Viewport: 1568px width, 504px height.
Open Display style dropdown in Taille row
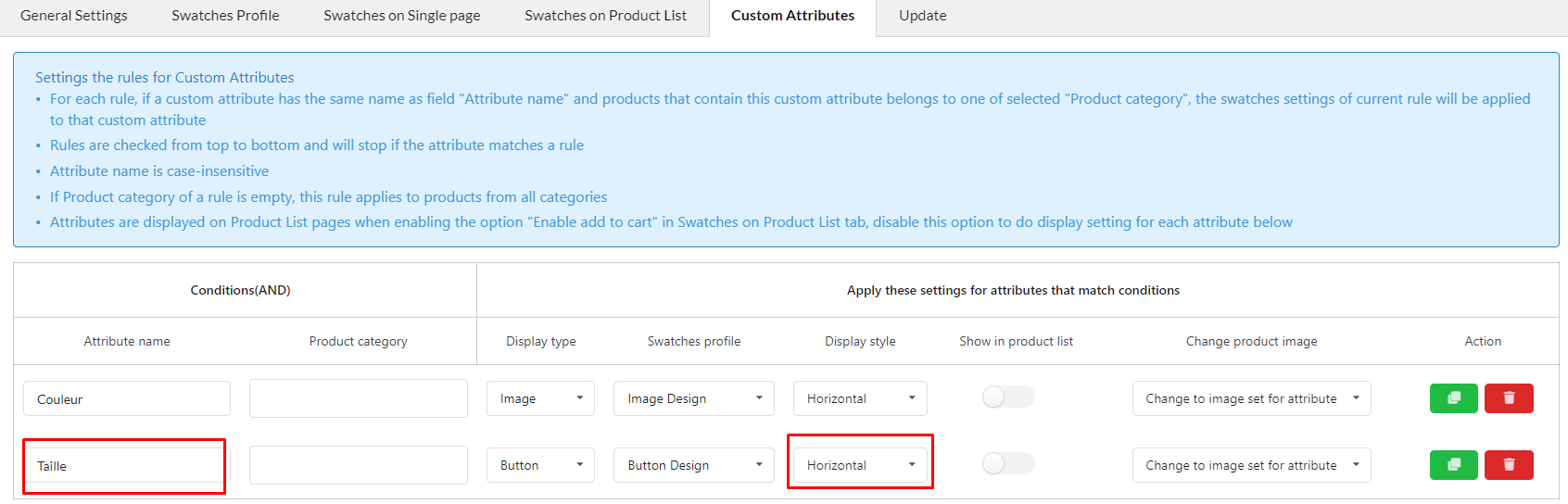(860, 465)
